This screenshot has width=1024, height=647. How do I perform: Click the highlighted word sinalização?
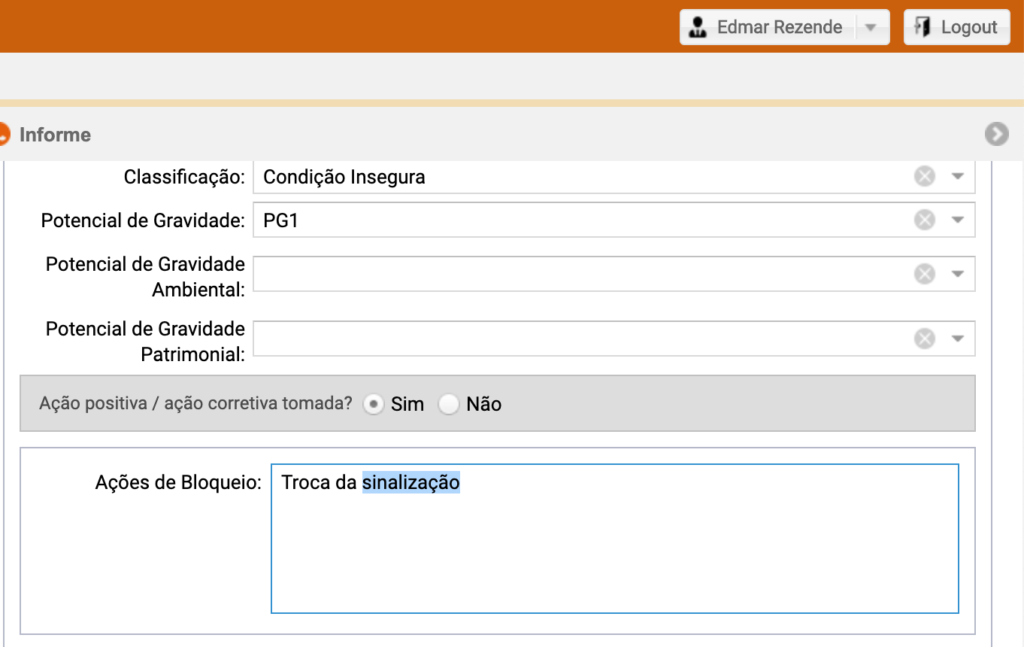point(411,482)
